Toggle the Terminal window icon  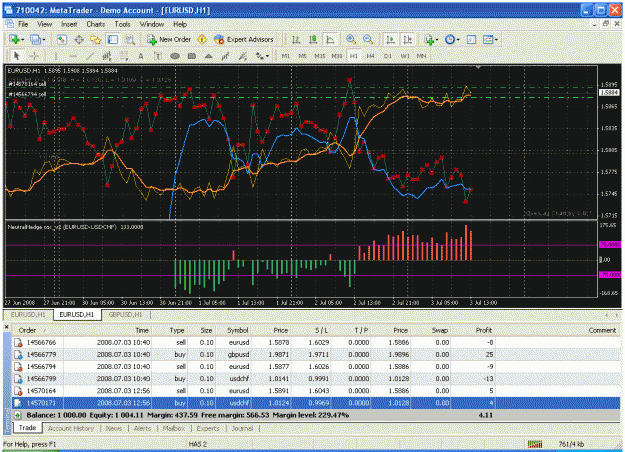[x=113, y=39]
